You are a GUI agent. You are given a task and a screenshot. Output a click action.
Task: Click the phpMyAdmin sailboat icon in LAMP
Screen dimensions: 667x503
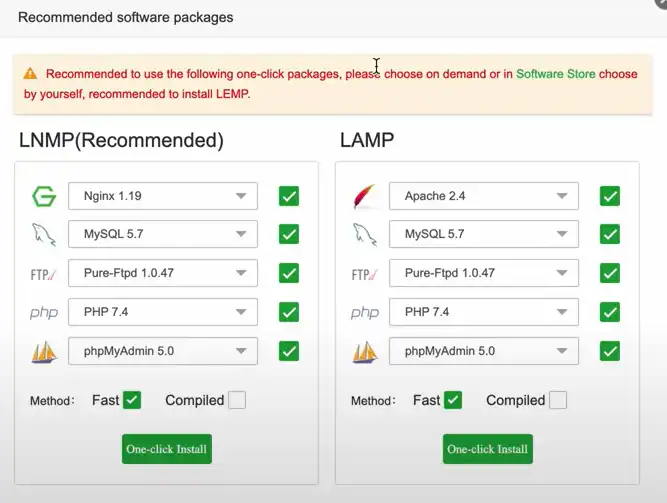(x=365, y=352)
